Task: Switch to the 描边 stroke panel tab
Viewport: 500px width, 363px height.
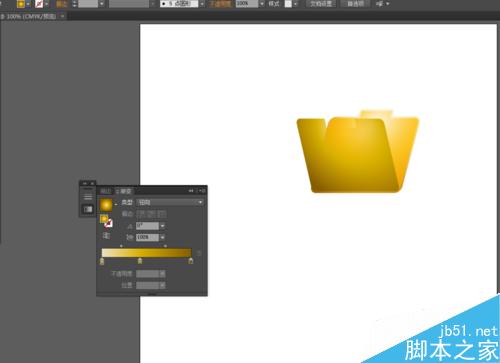Action: coord(106,191)
